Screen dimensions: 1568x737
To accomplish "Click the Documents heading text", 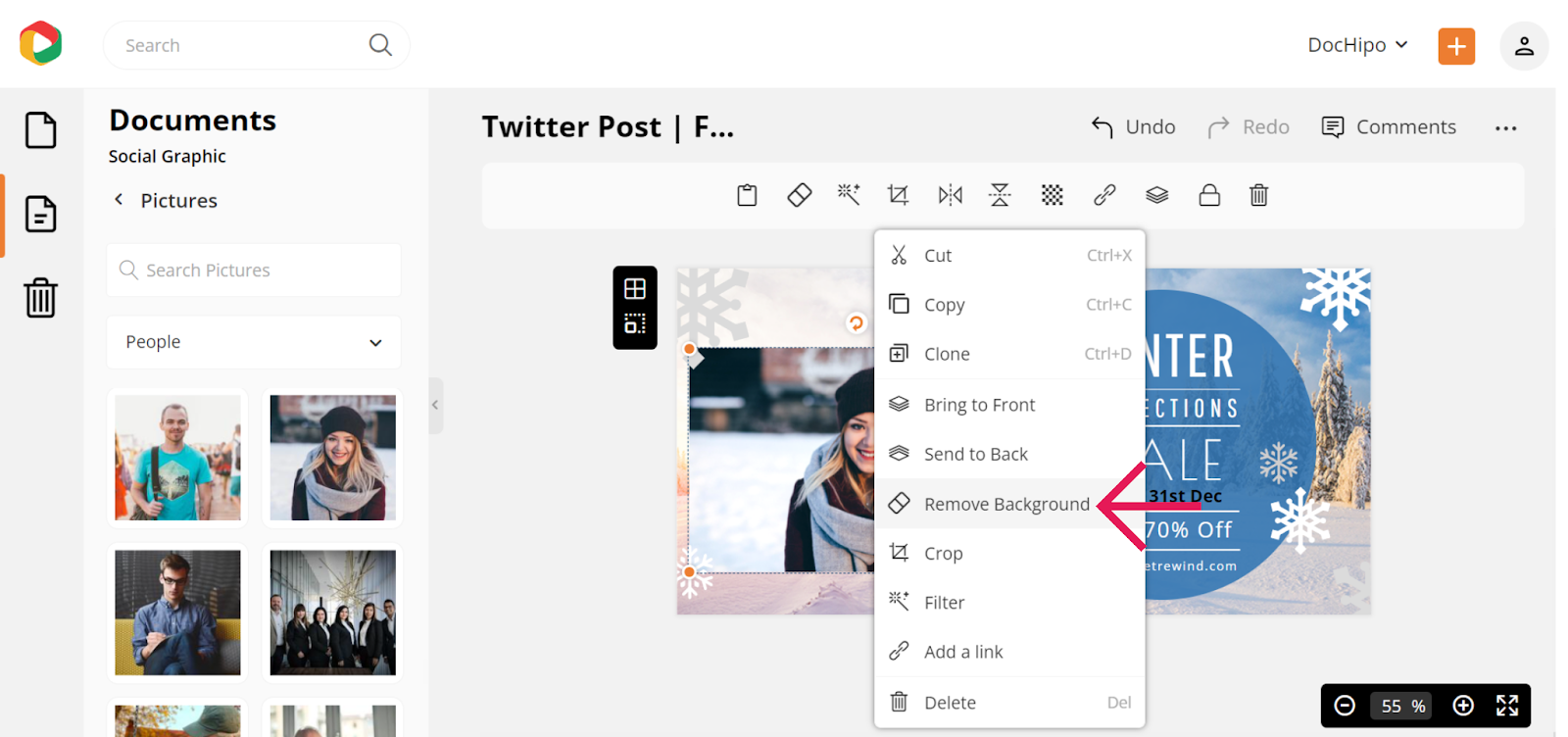I will [x=193, y=120].
